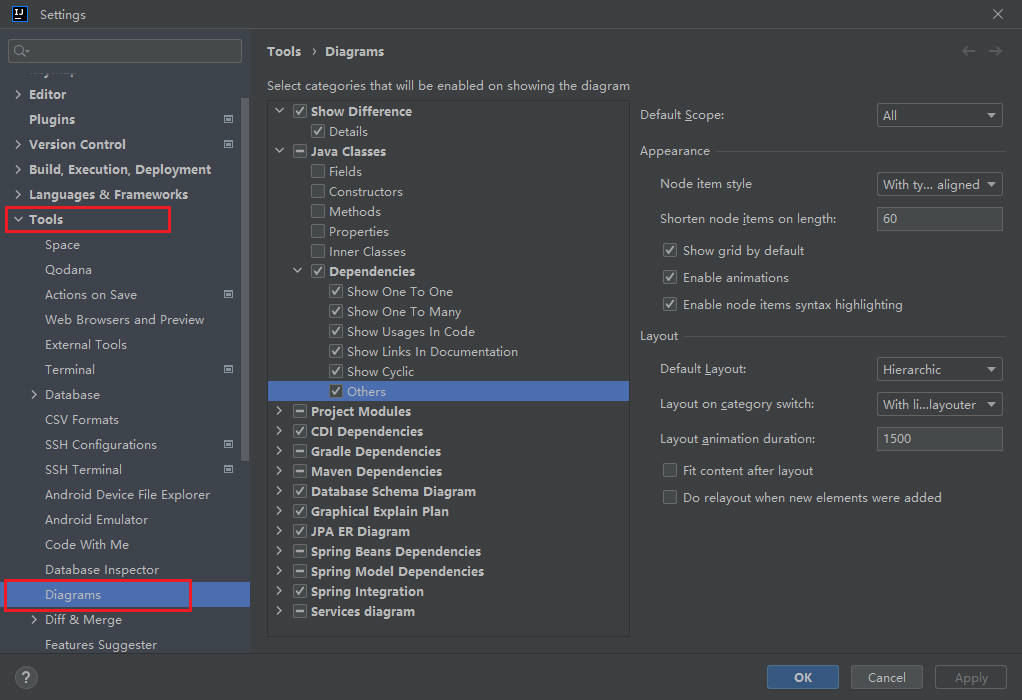Enable the Fields checkbox under Java Classes
The height and width of the screenshot is (700, 1022).
[x=318, y=171]
